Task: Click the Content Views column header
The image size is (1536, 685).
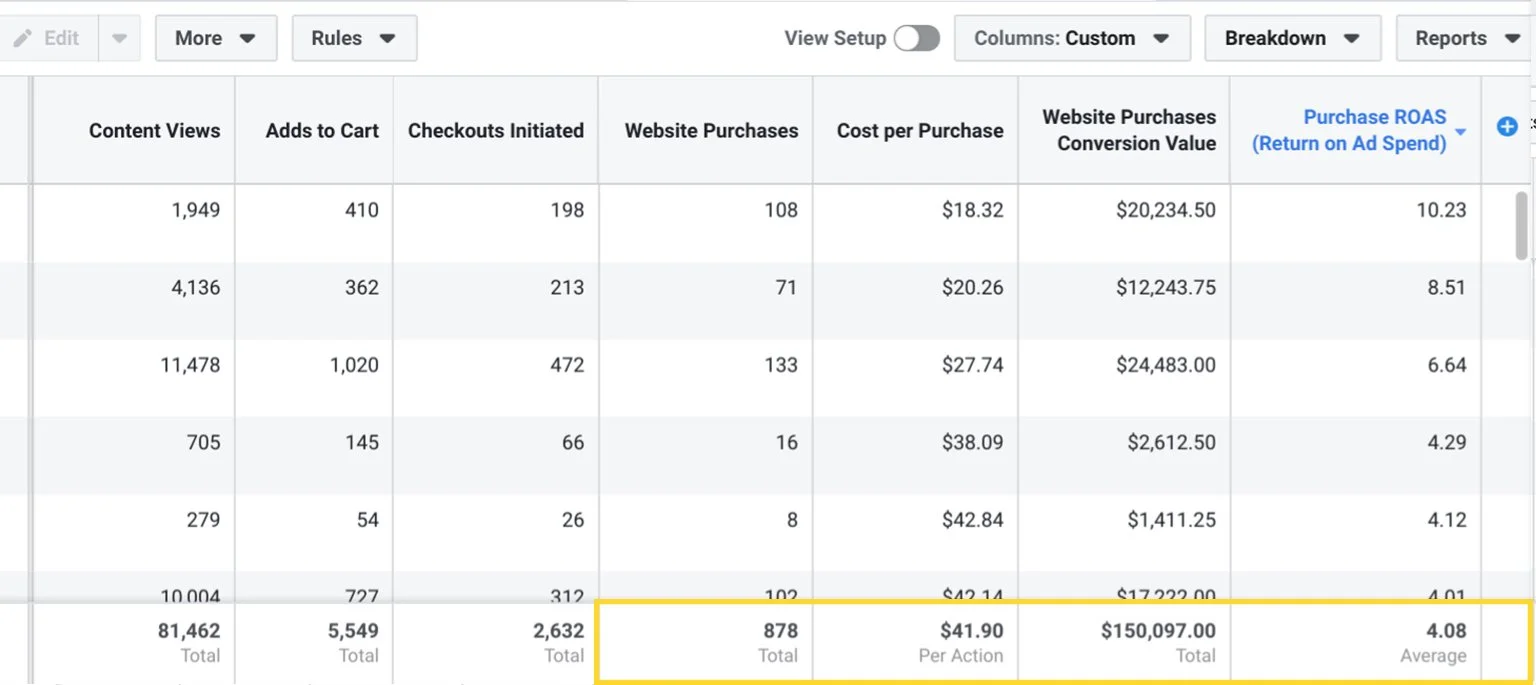Action: (154, 130)
